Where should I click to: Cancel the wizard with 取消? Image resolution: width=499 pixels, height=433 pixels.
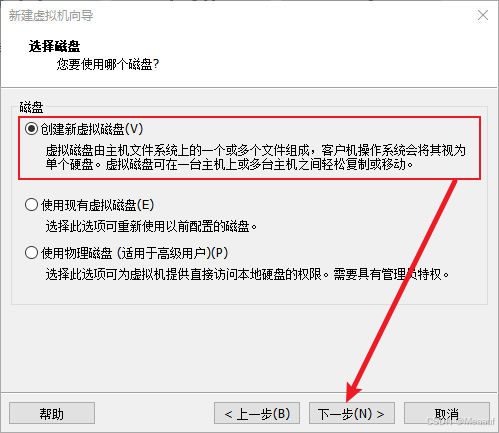tap(447, 413)
